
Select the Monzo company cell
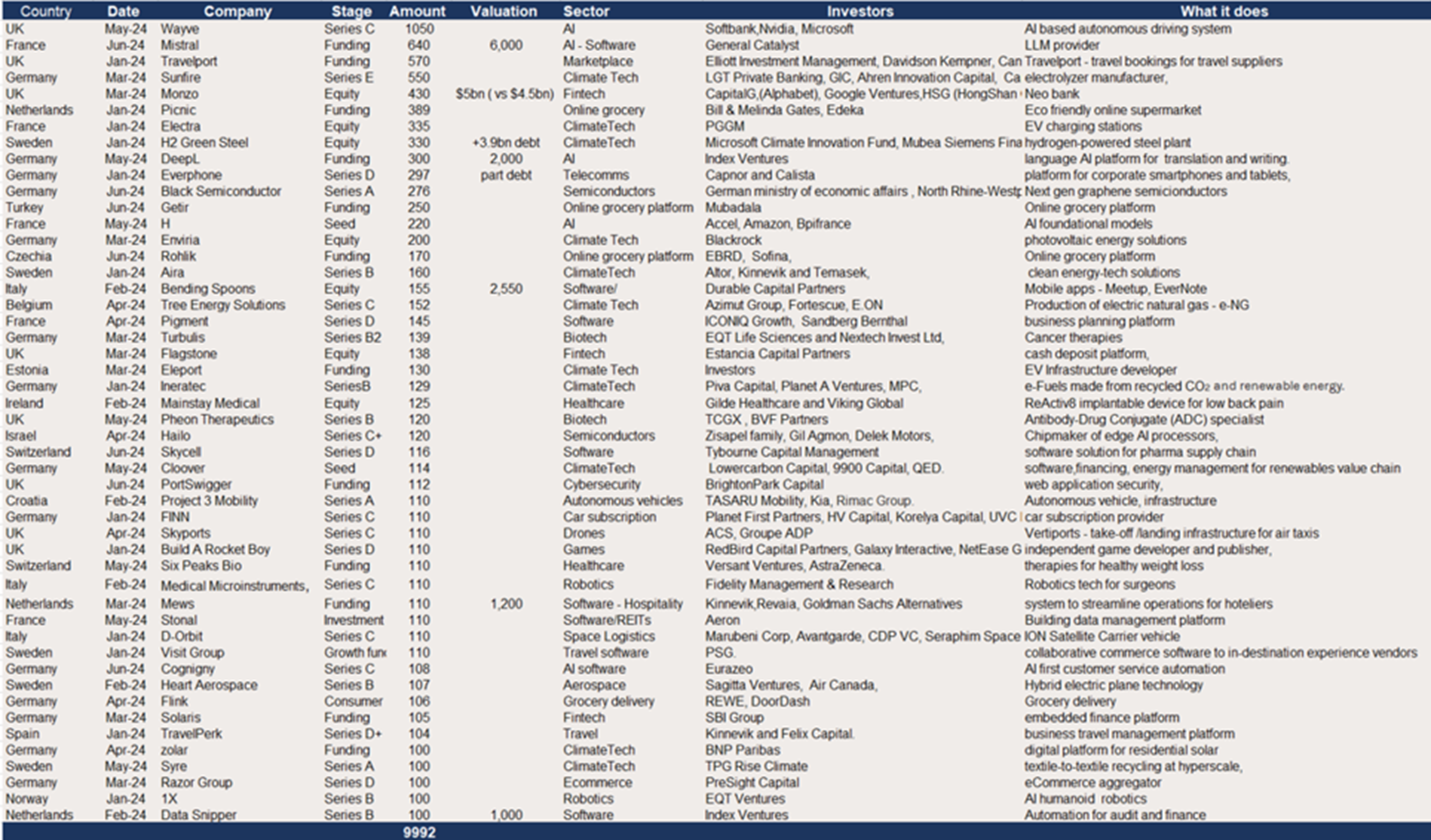180,93
